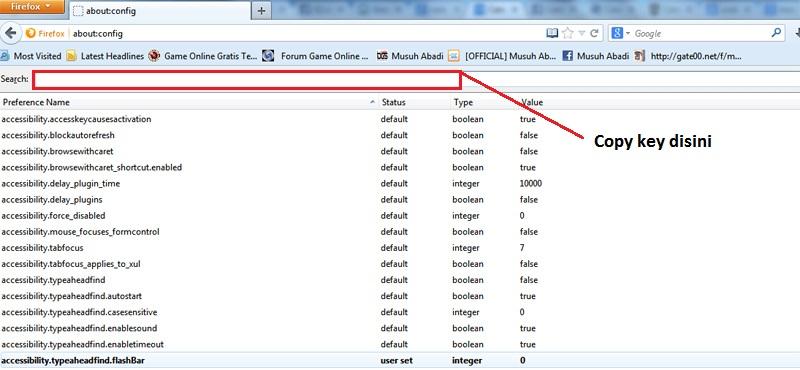This screenshot has width=800, height=370.
Task: Open the Google search engine selector
Action: point(620,34)
